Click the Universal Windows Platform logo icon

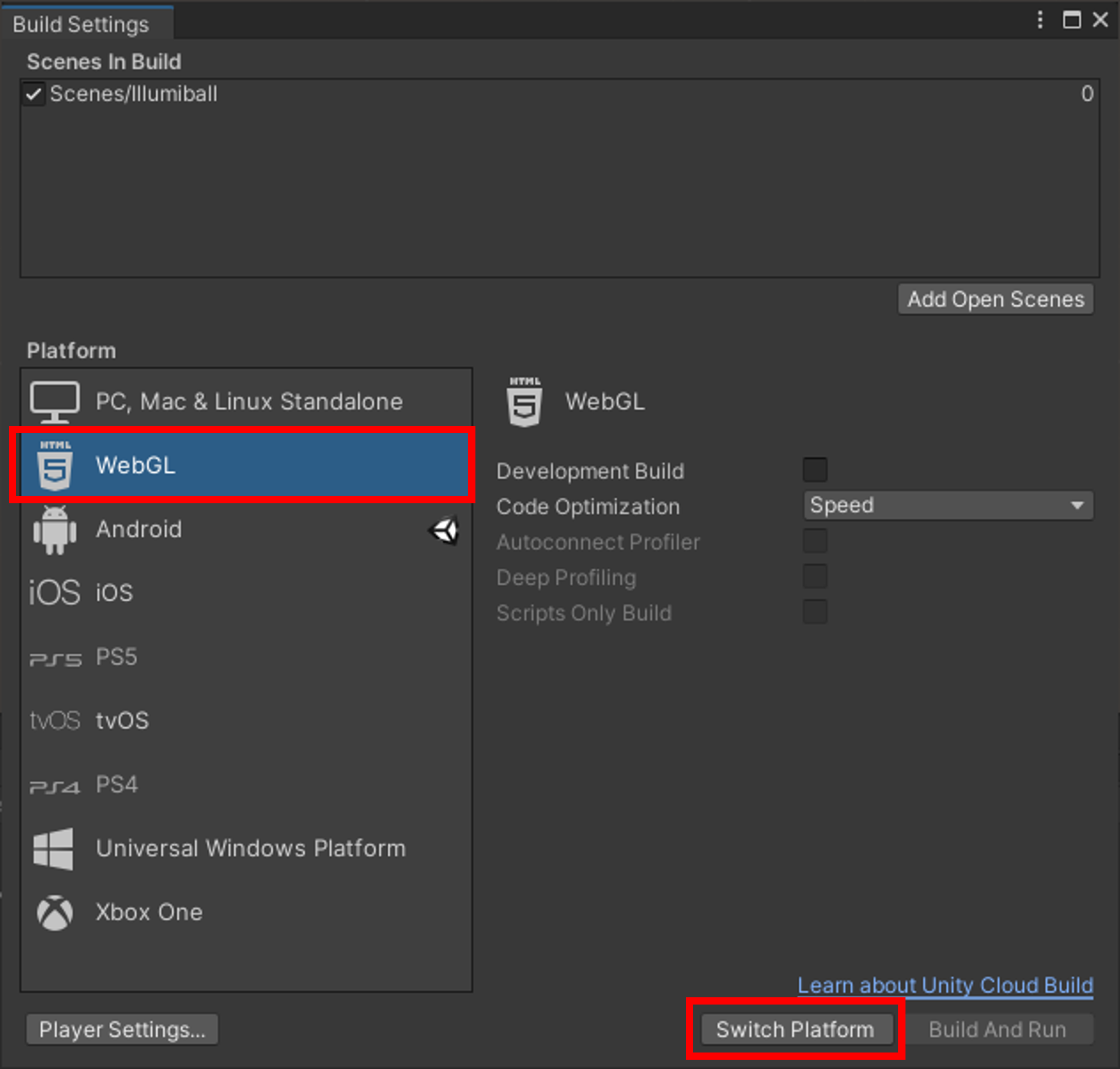tap(54, 848)
